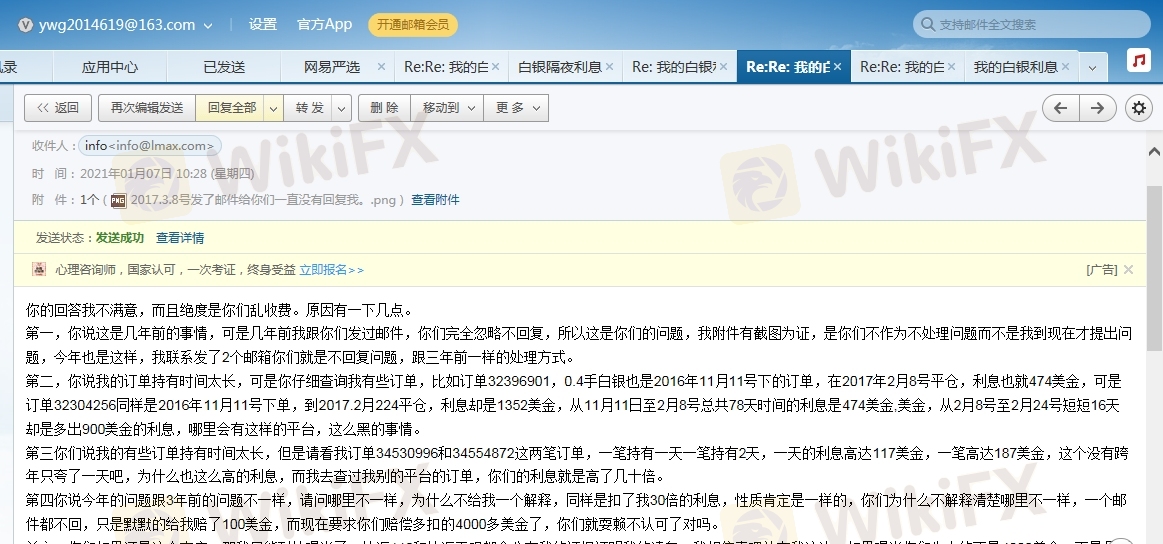The height and width of the screenshot is (544, 1163).
Task: Open 转发 dropdown arrow
Action: 341,108
